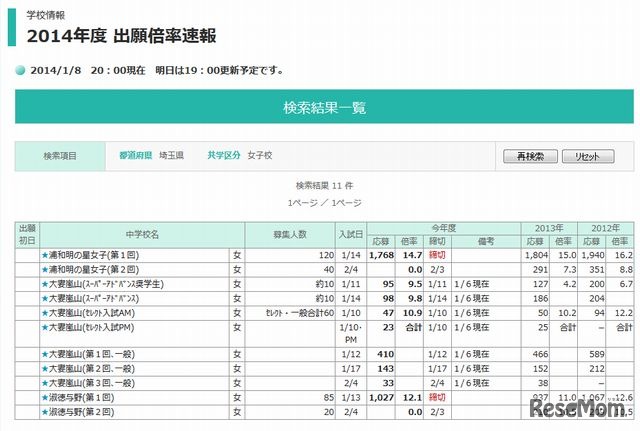The height and width of the screenshot is (431, 640).
Task: Click the 入試日 column header
Action: coord(351,235)
